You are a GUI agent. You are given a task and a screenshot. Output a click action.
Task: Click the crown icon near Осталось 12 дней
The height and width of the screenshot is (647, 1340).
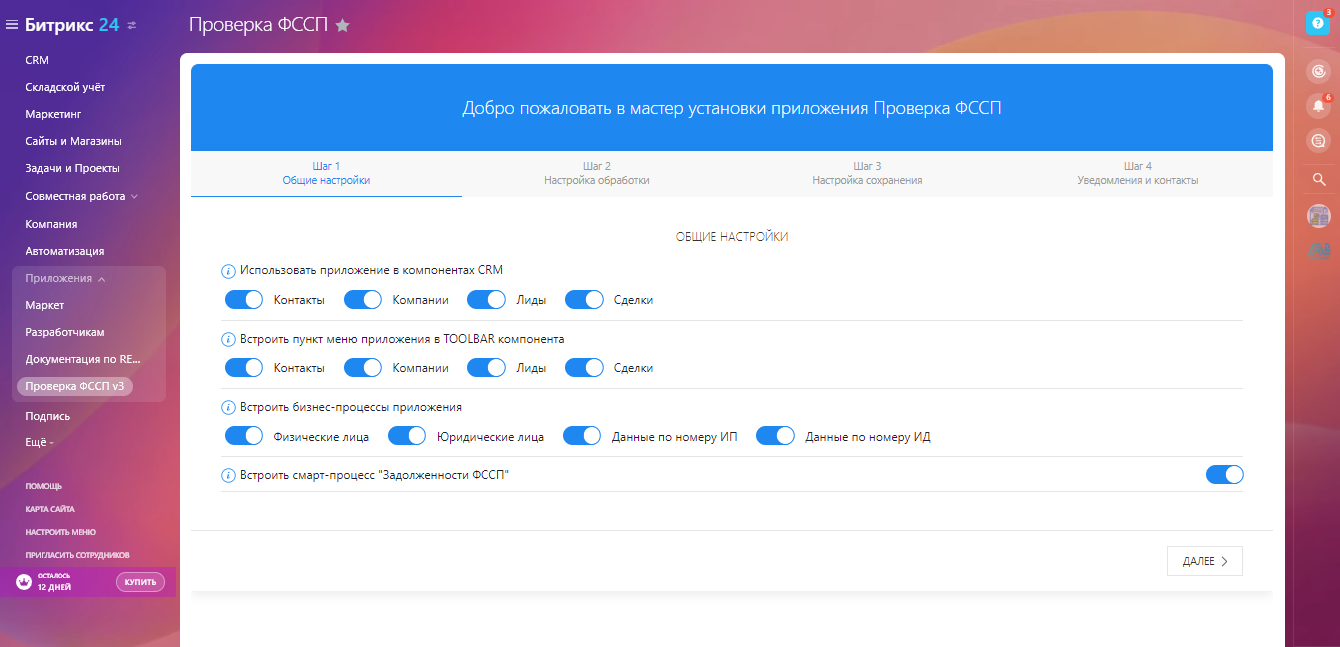24,582
